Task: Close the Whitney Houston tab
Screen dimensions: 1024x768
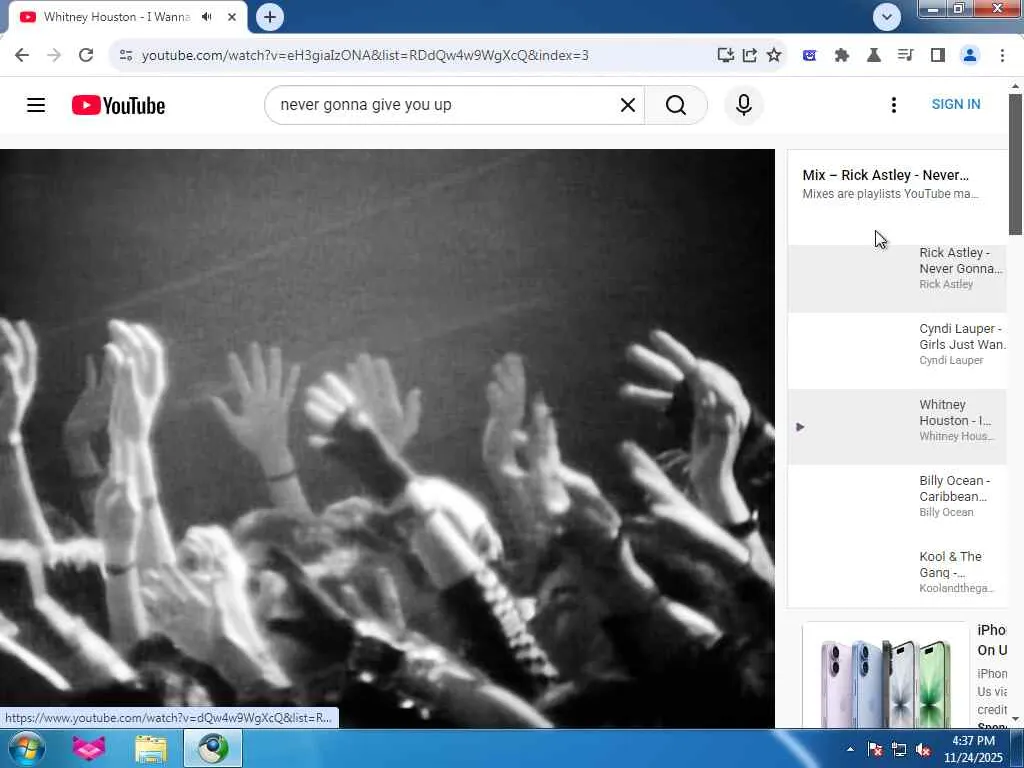Action: tap(232, 17)
